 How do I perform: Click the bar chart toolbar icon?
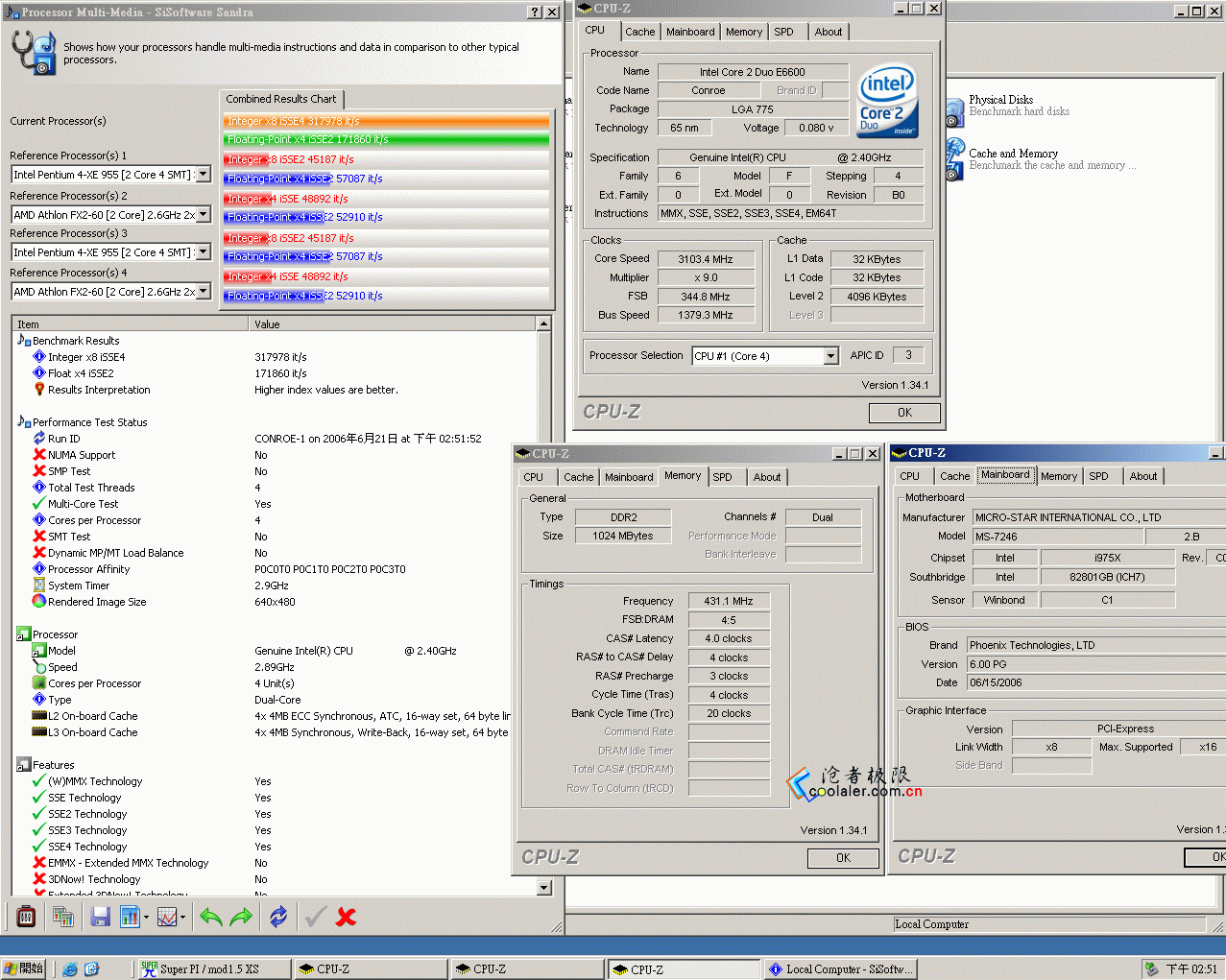coord(130,917)
